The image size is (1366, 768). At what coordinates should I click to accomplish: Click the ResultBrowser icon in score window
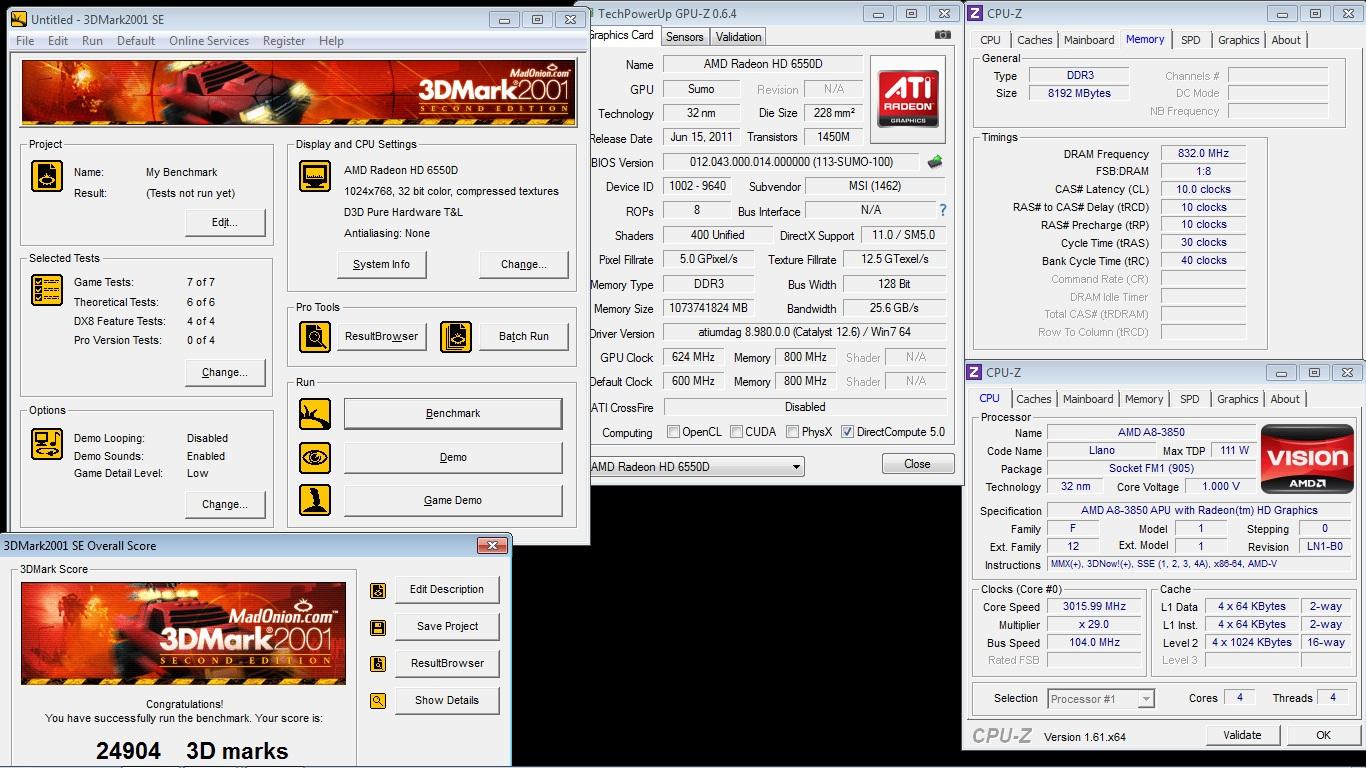[x=378, y=664]
